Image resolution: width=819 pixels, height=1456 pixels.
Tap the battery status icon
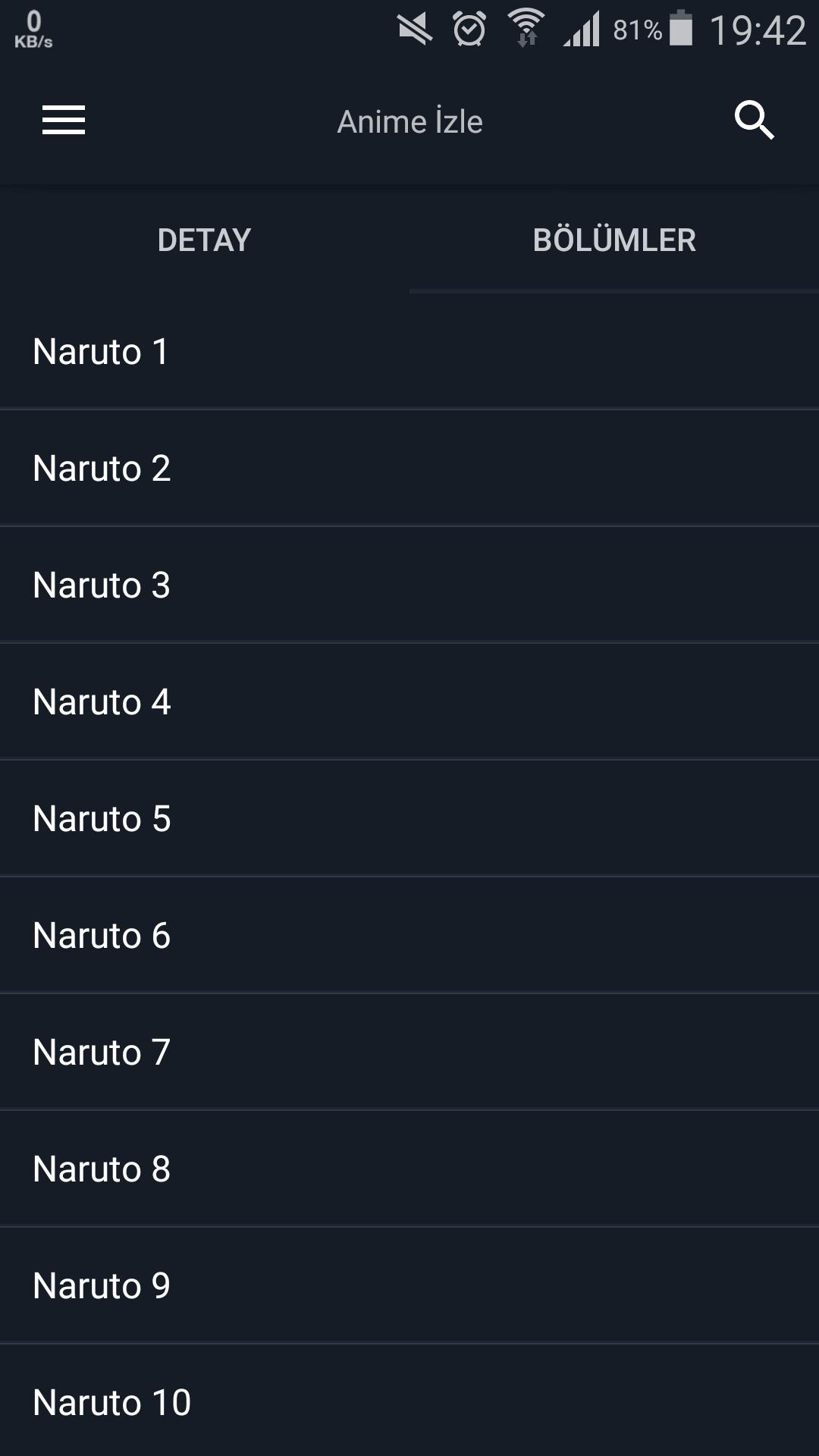pyautogui.click(x=681, y=29)
